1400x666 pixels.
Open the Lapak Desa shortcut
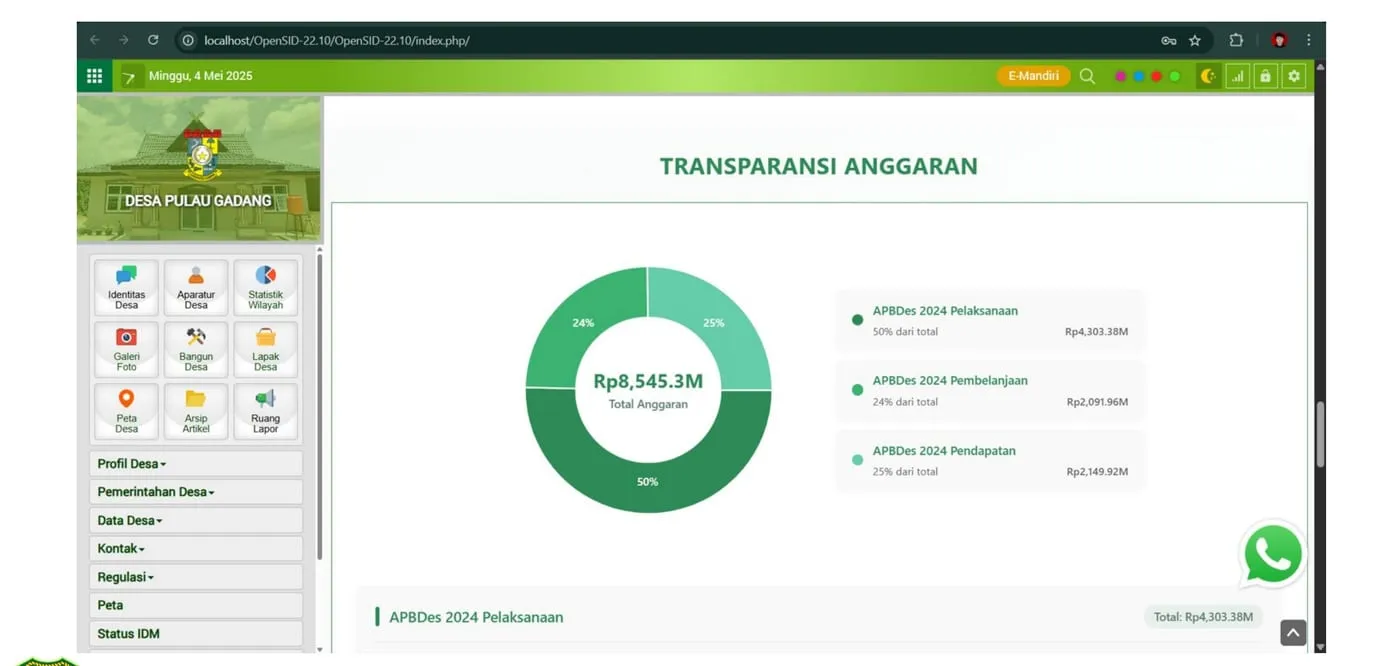pos(265,350)
